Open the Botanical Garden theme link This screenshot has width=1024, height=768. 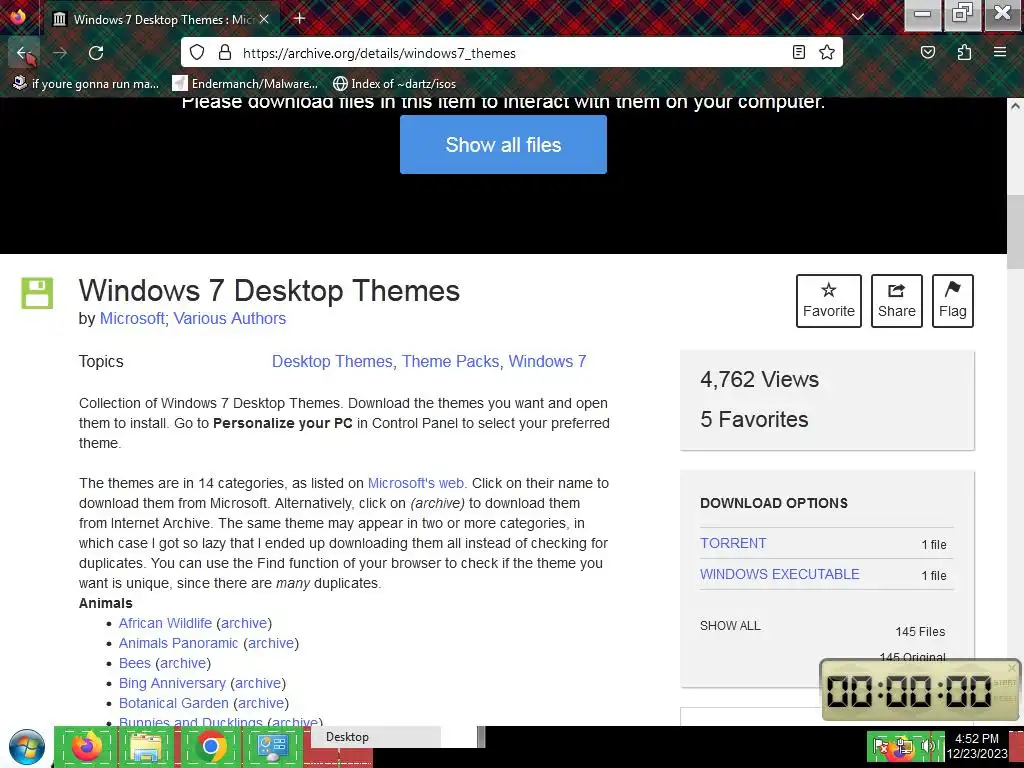(x=174, y=703)
